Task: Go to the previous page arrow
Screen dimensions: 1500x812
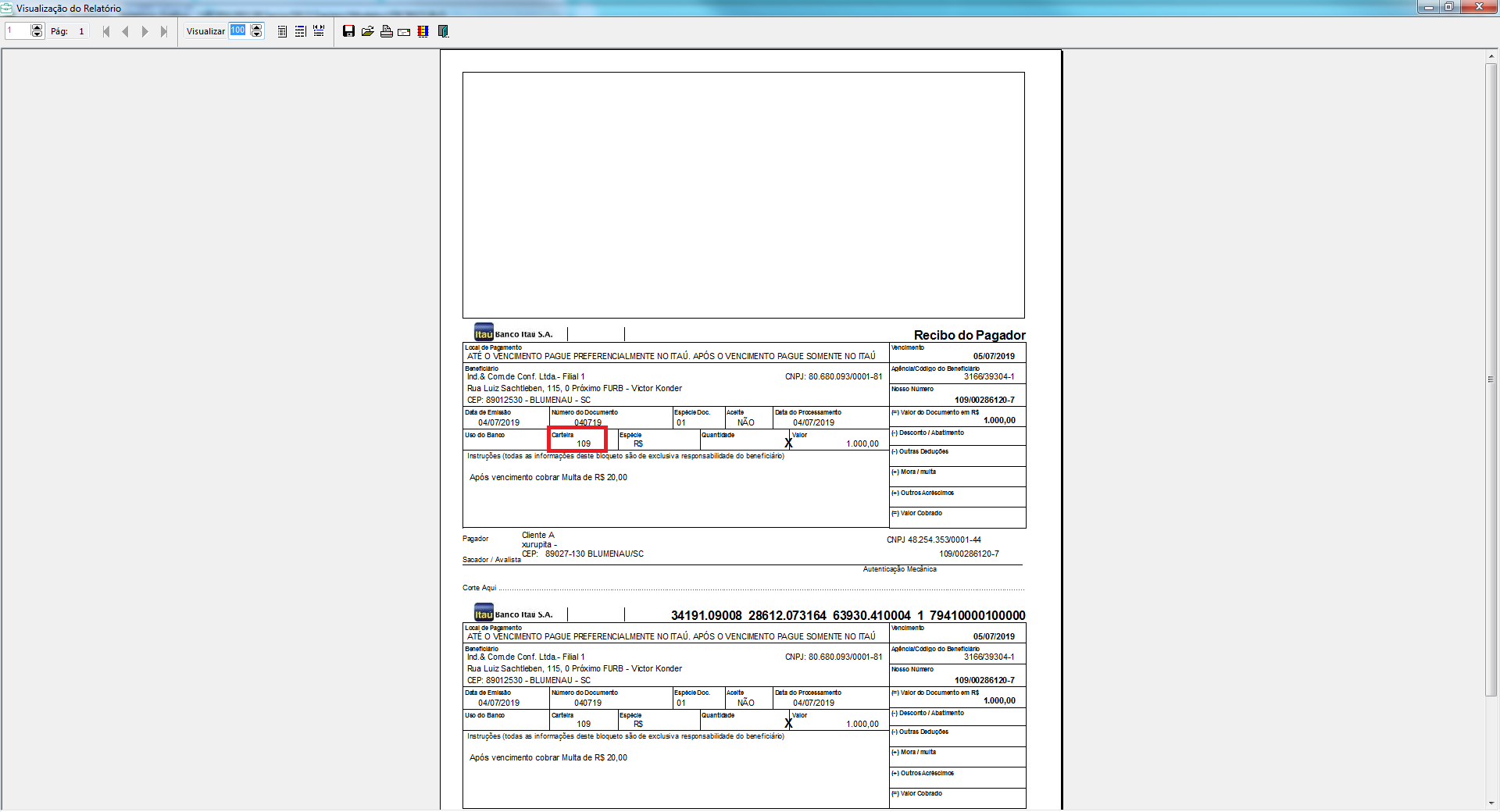Action: coord(125,31)
